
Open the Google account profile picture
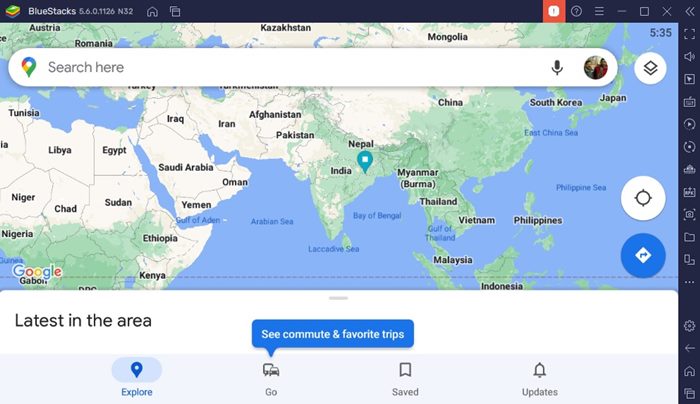click(x=596, y=67)
